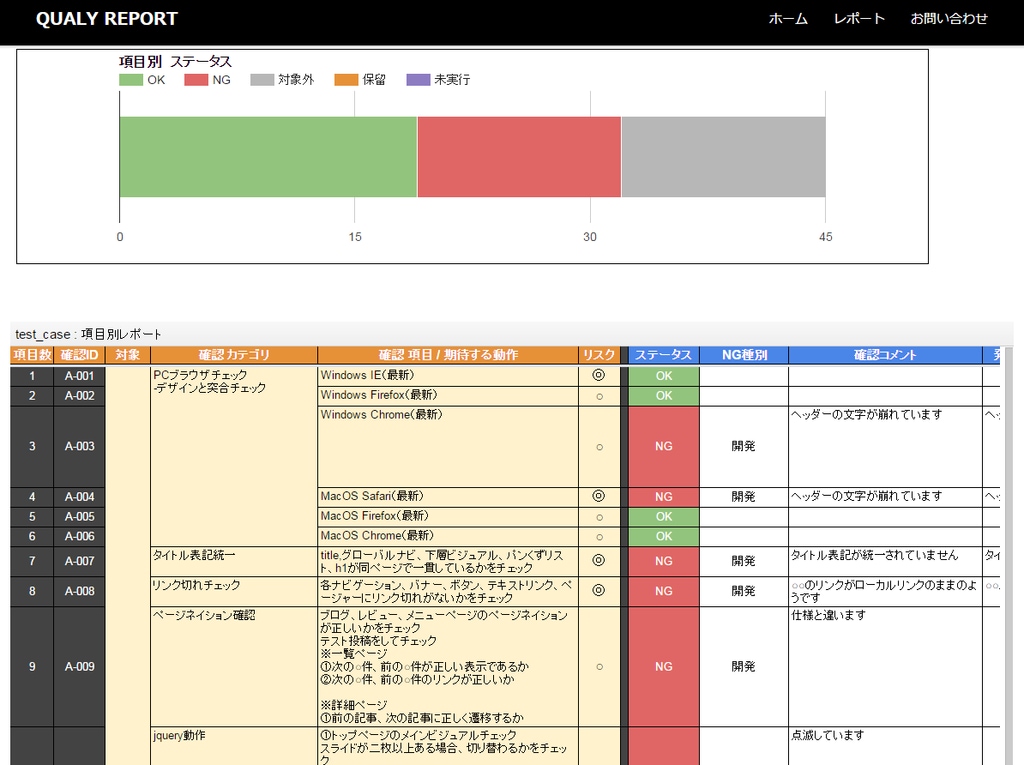
Task: Click the 開発 NG type for A-009
Action: 743,666
